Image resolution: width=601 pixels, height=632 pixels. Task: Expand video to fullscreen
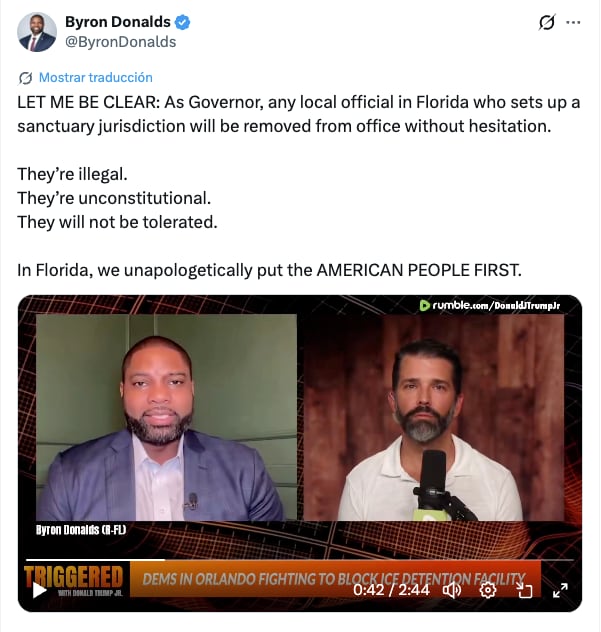coord(560,590)
